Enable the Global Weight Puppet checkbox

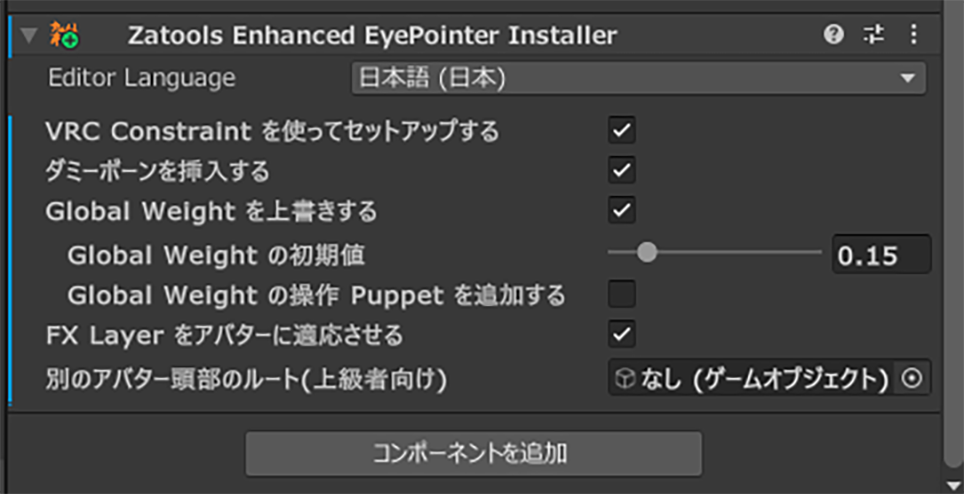pos(622,295)
